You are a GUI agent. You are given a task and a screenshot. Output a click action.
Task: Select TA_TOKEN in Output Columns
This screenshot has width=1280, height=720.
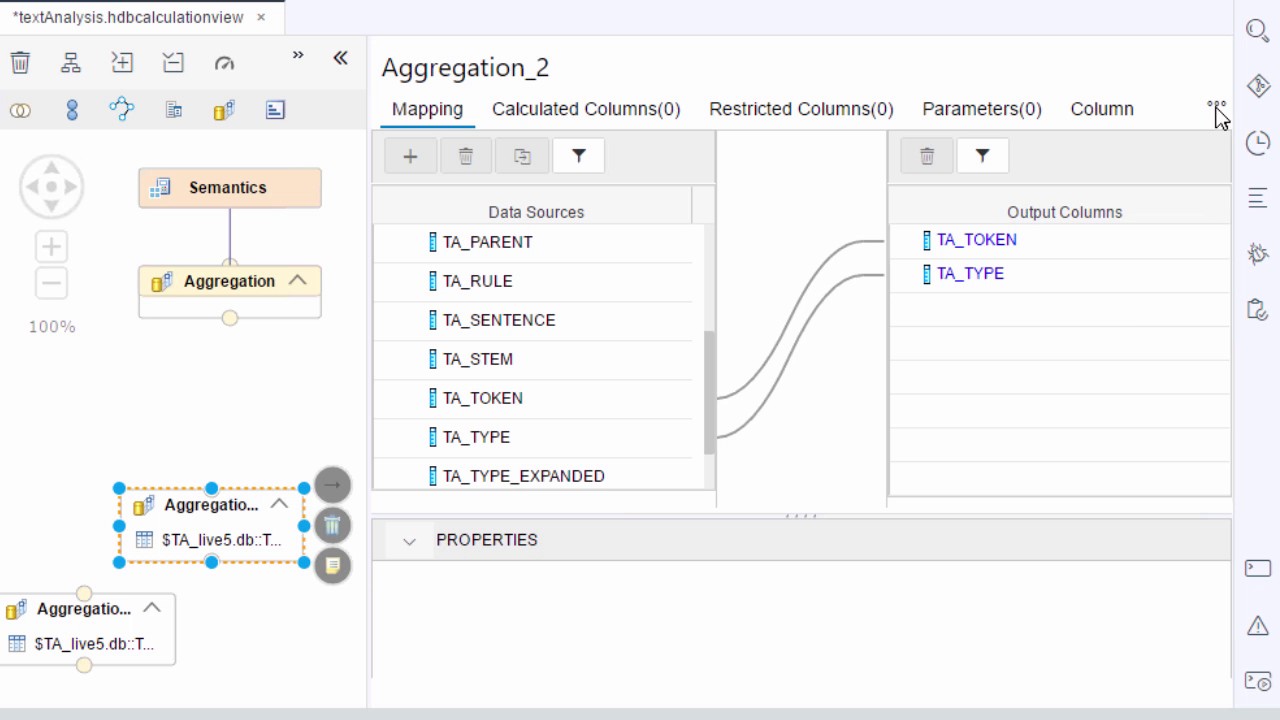click(x=1060, y=240)
